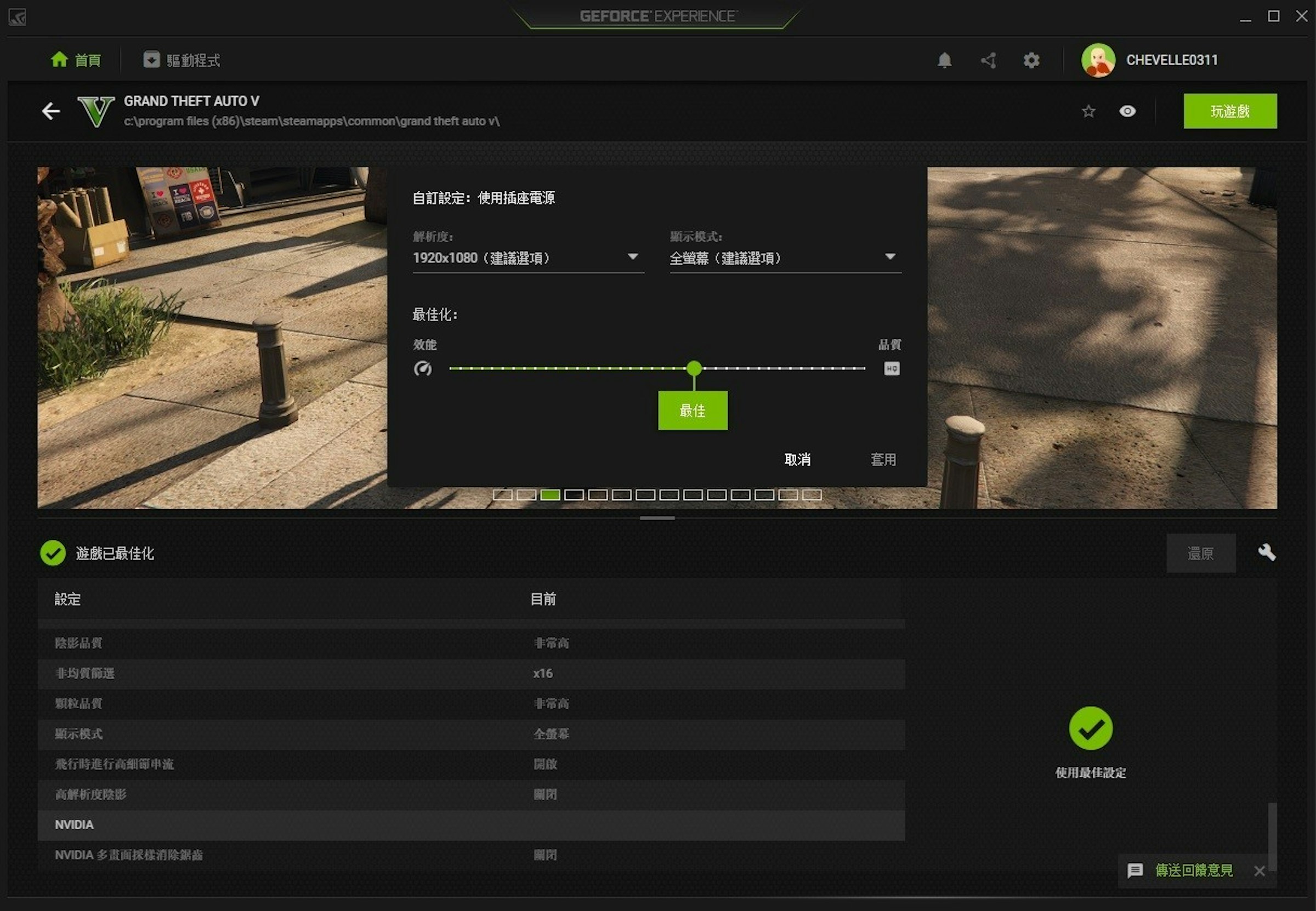Maximize the GeForce Experience window
Image resolution: width=1316 pixels, height=911 pixels.
tap(1273, 16)
